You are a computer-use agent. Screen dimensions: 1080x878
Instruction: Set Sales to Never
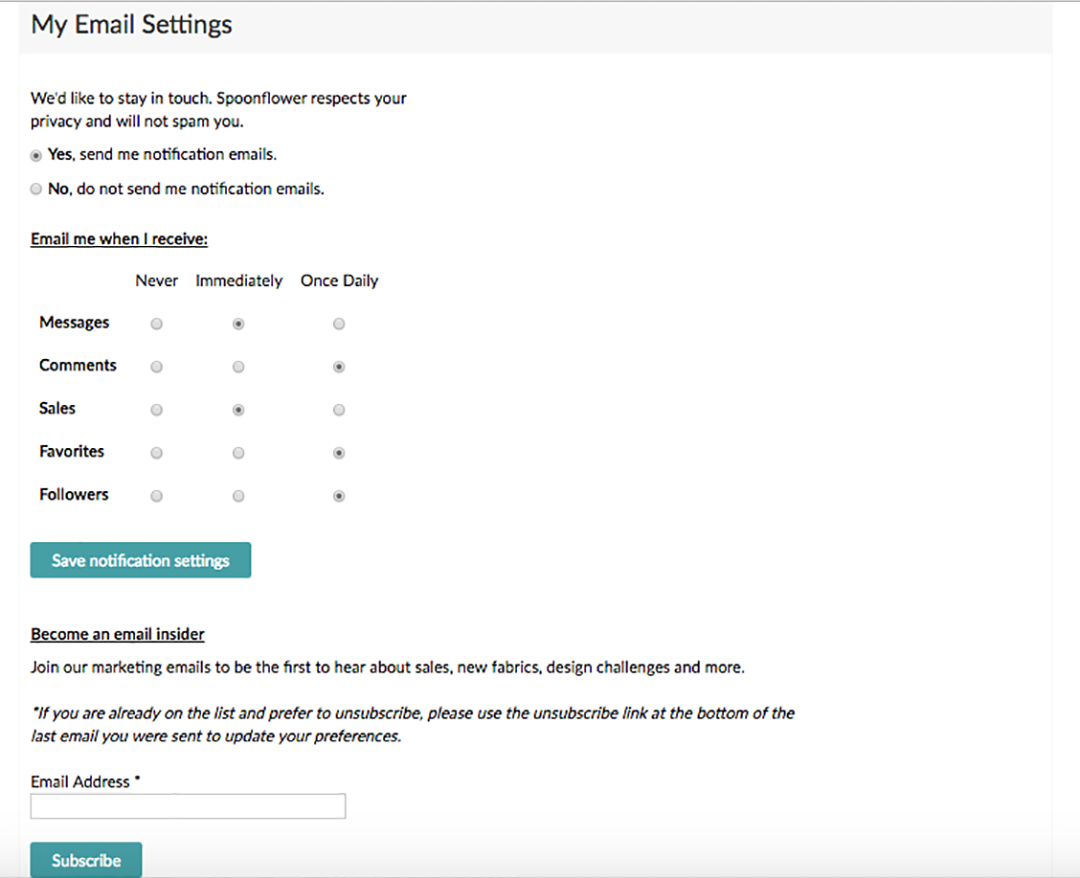point(156,410)
